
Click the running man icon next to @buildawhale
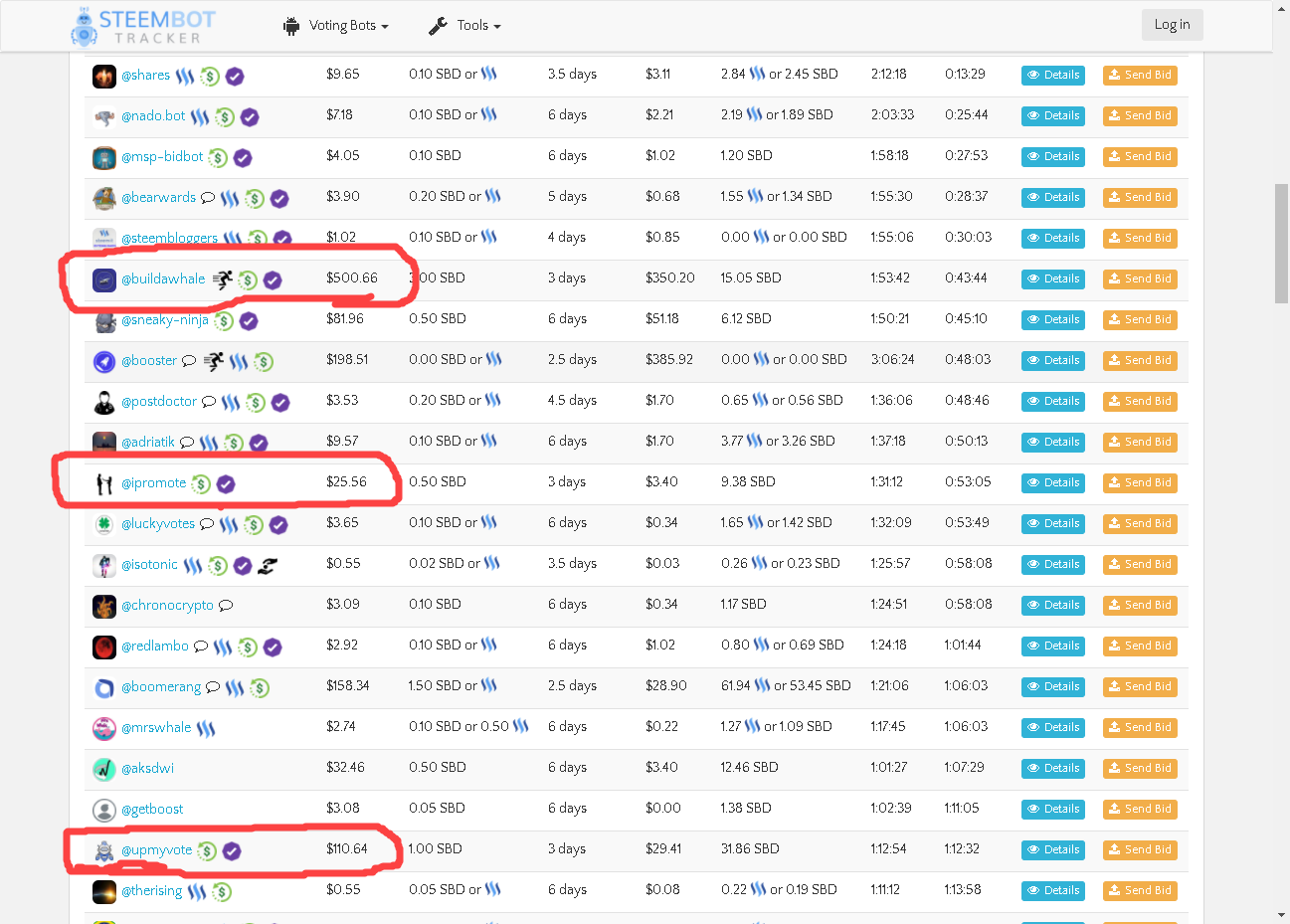pyautogui.click(x=223, y=280)
